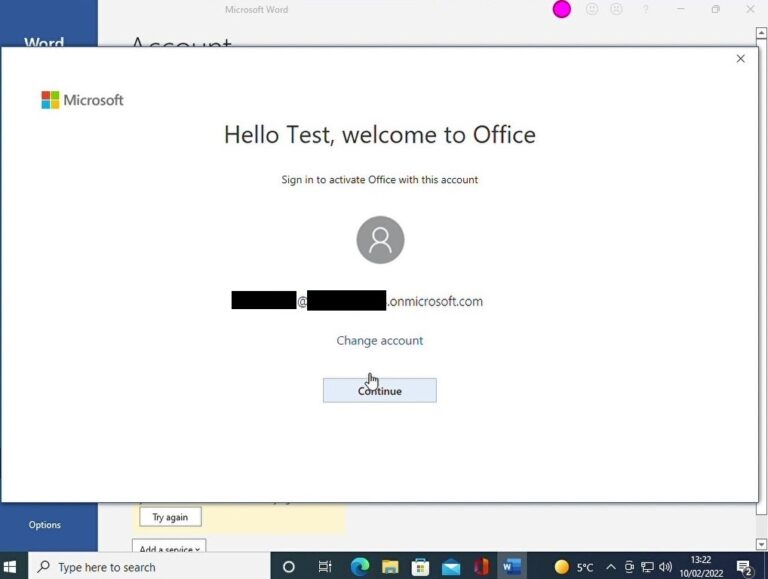This screenshot has width=768, height=579.
Task: Click the taskbar search box
Action: [x=149, y=567]
